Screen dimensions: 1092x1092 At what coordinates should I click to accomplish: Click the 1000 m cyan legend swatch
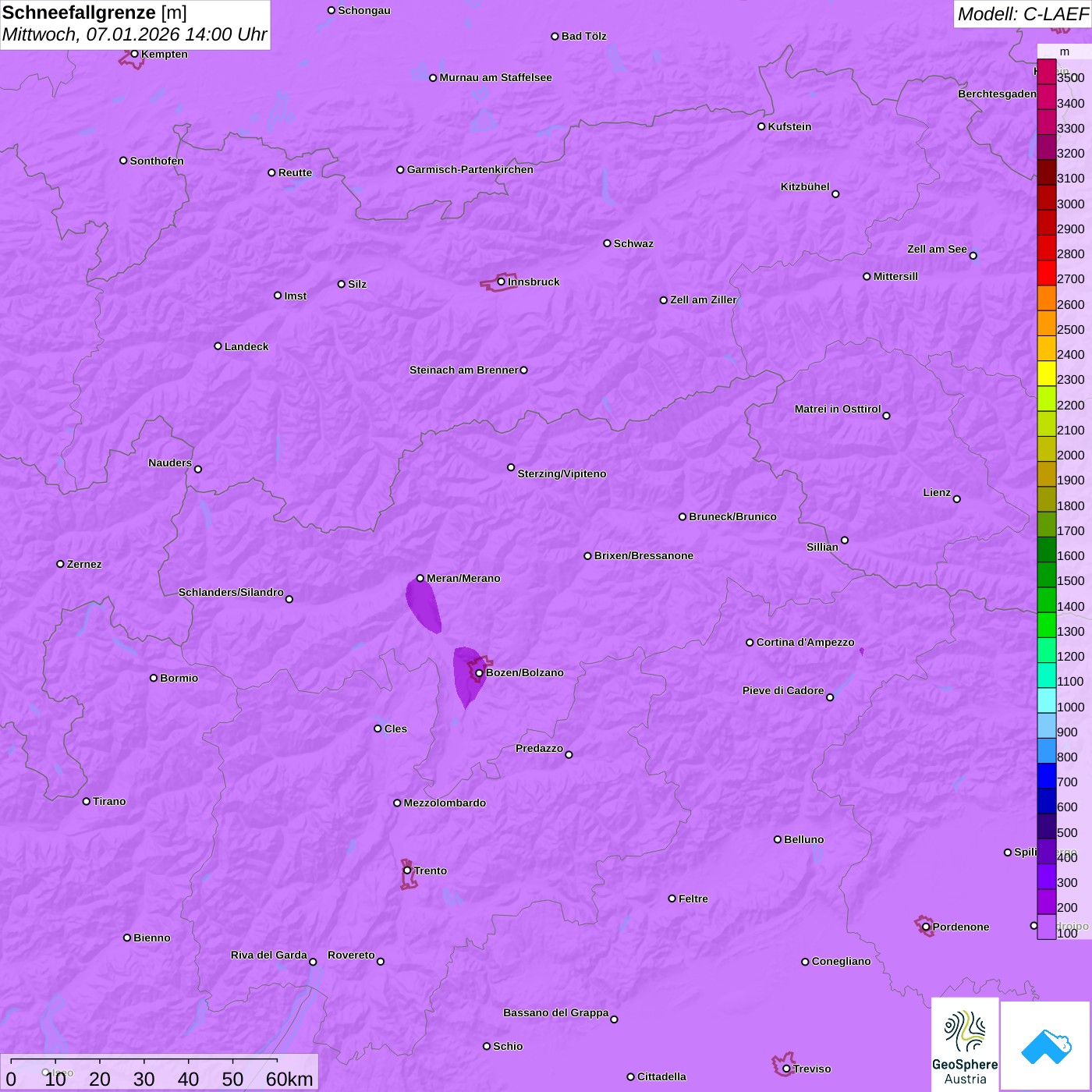pyautogui.click(x=1046, y=700)
